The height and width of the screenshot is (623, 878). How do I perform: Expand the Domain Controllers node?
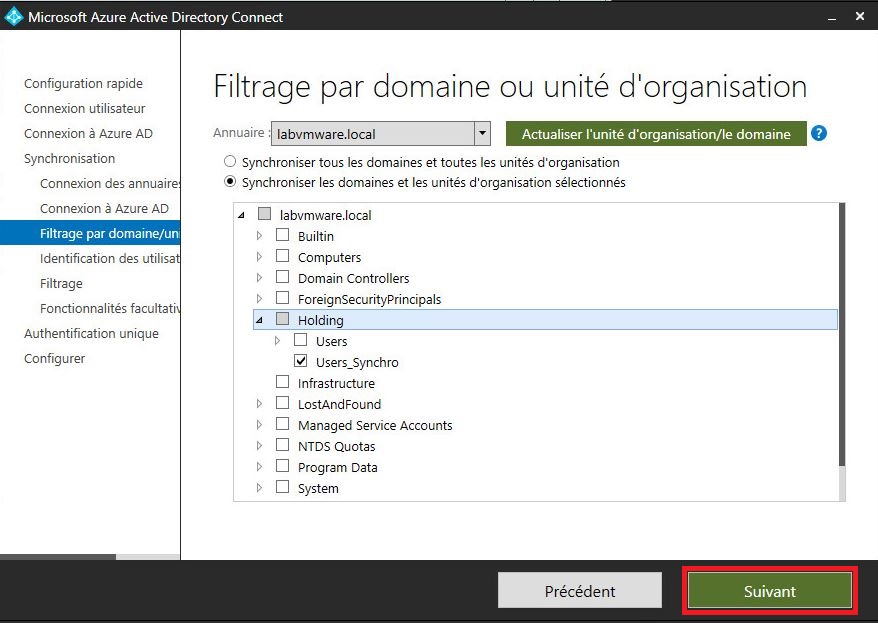coord(259,278)
